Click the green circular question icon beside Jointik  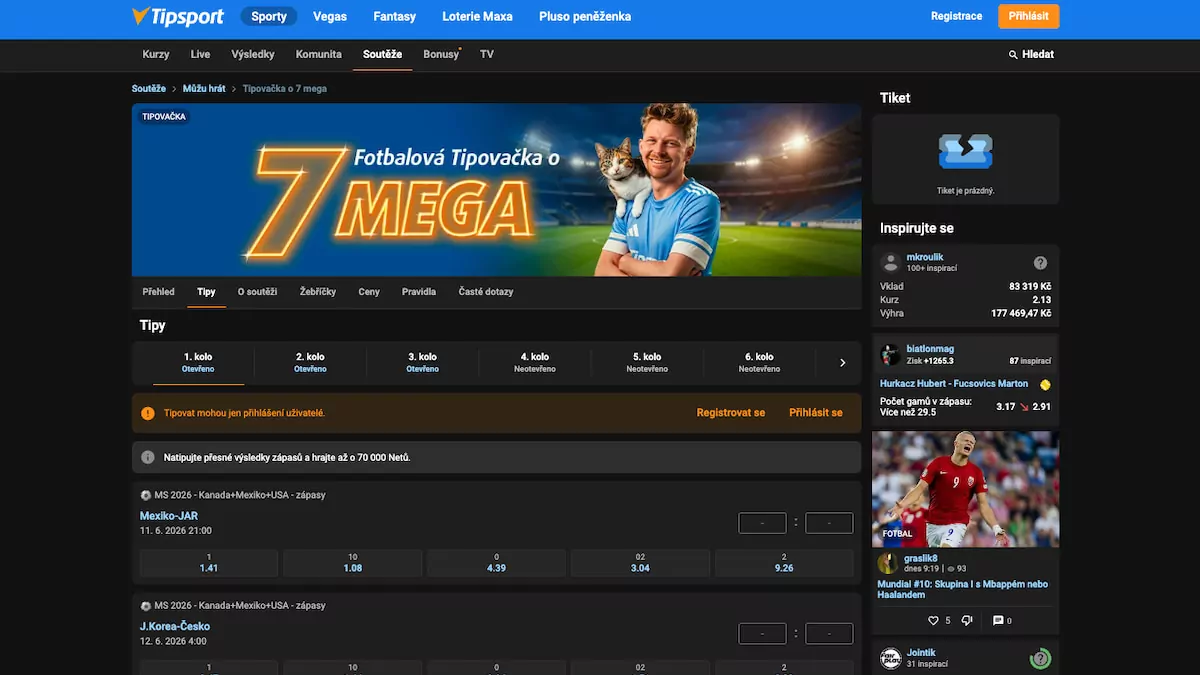click(x=1040, y=658)
